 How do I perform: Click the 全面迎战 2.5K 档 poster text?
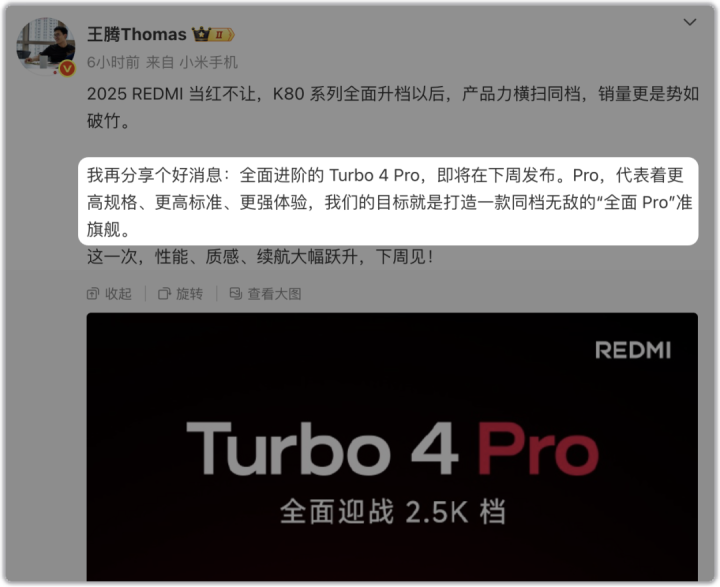click(x=393, y=511)
